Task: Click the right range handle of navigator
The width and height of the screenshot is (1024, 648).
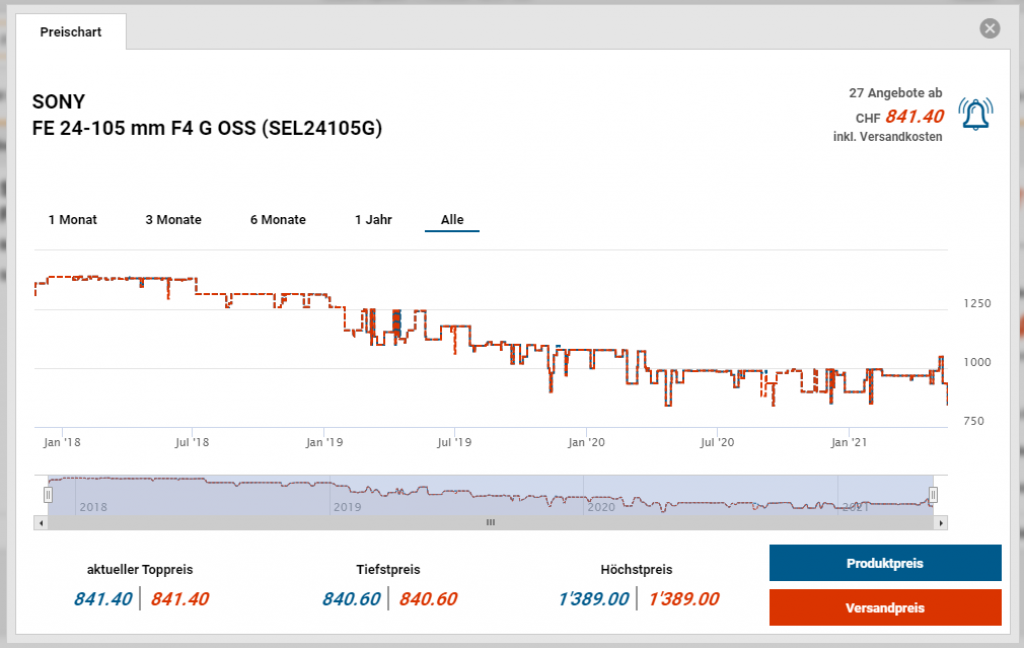Action: (933, 494)
